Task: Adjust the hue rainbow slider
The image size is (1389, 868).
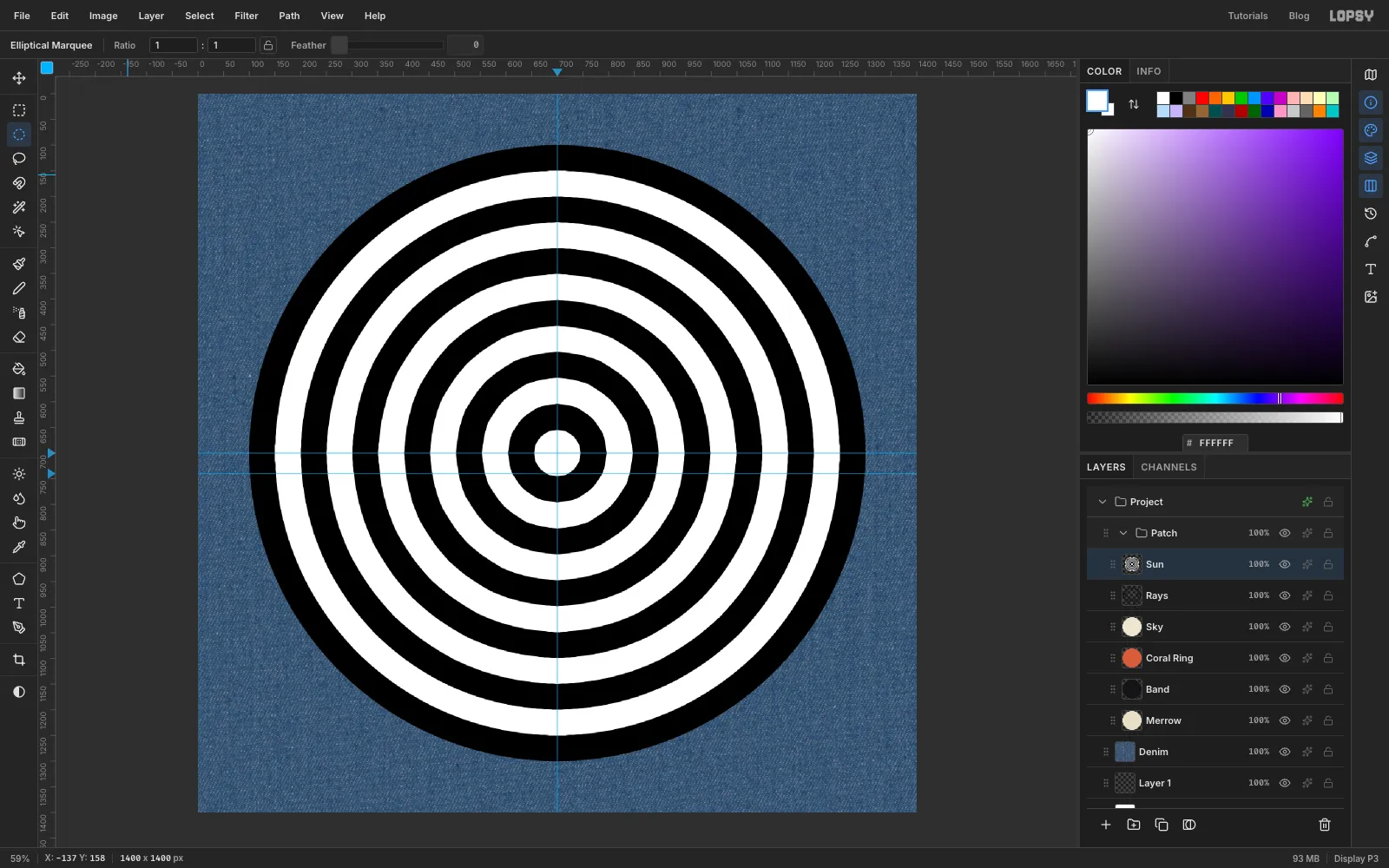Action: coord(1215,398)
